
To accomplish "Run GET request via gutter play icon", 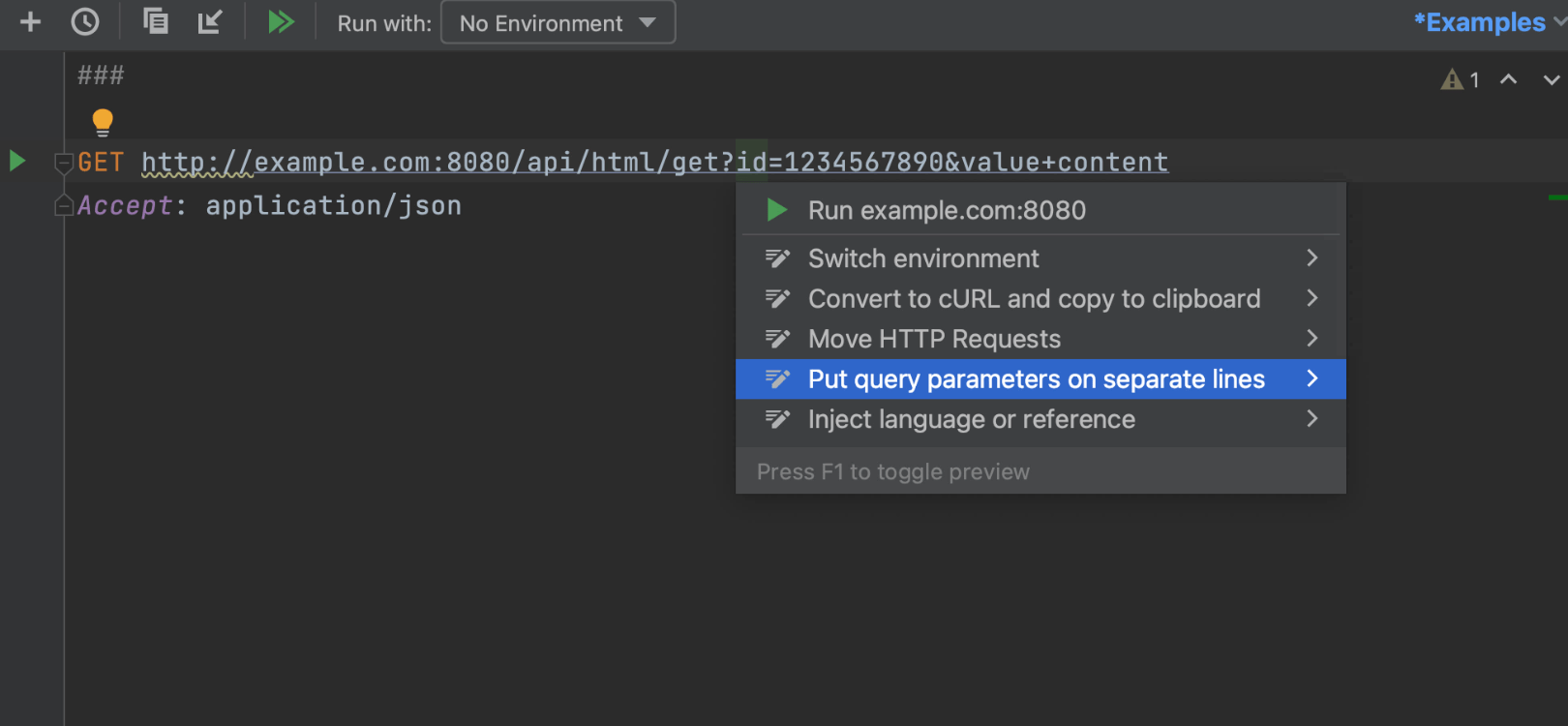I will tap(17, 161).
